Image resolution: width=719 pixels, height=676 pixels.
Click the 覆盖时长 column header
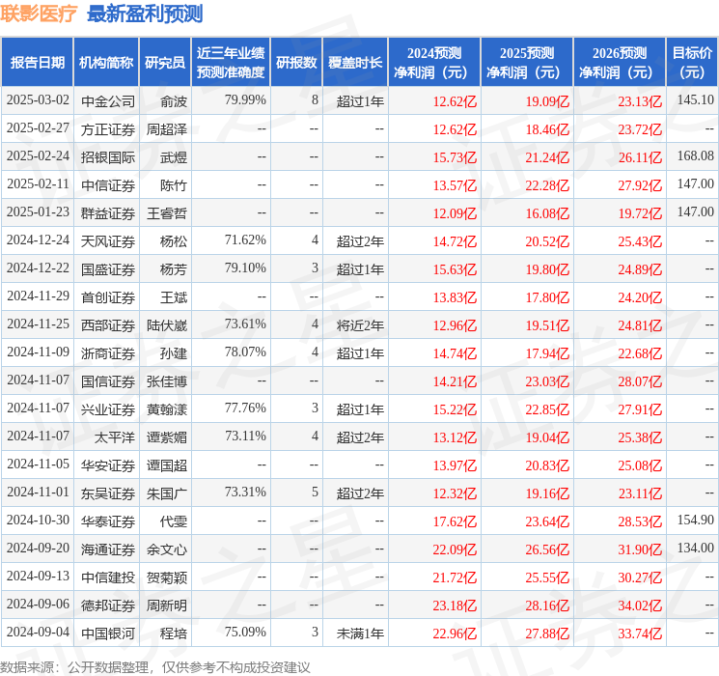(x=355, y=62)
